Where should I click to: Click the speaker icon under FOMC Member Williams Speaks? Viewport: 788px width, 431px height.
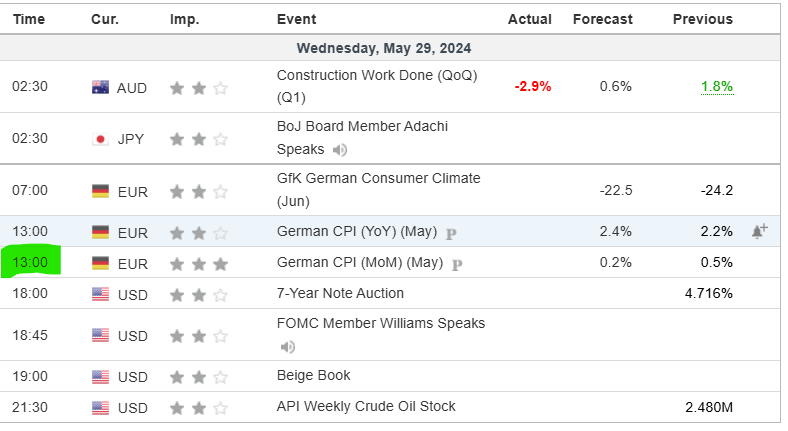(x=288, y=347)
